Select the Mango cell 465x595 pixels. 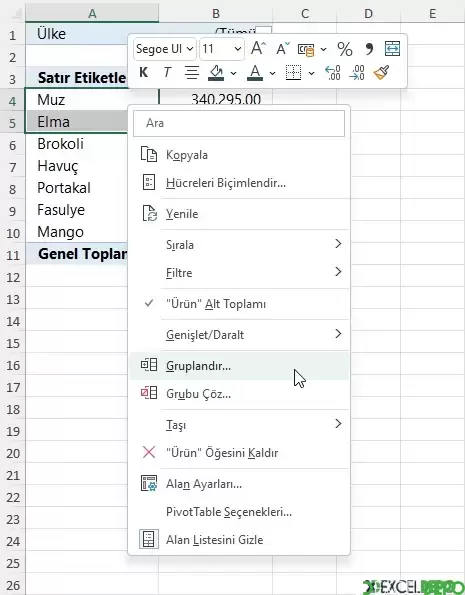click(77, 232)
